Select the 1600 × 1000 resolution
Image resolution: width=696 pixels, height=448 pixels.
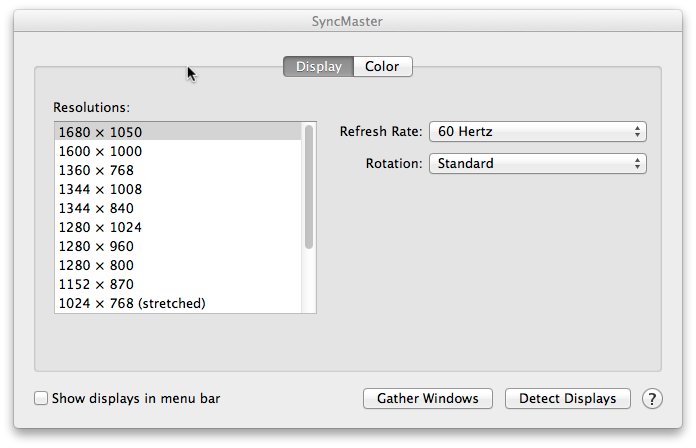[x=178, y=151]
